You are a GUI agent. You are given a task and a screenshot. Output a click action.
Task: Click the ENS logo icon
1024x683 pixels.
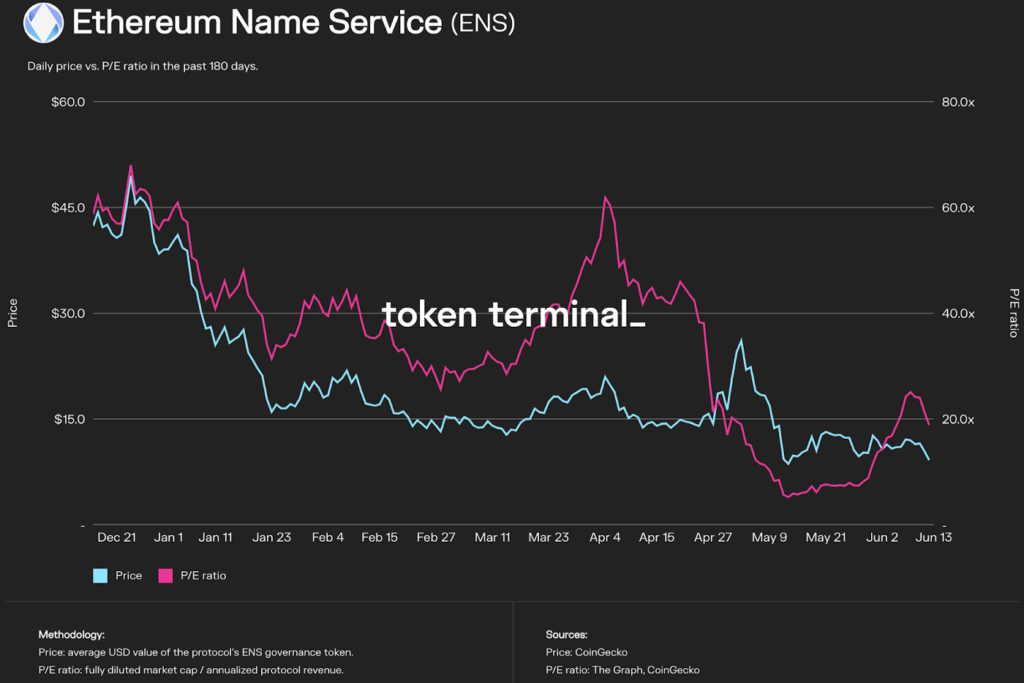tap(42, 23)
